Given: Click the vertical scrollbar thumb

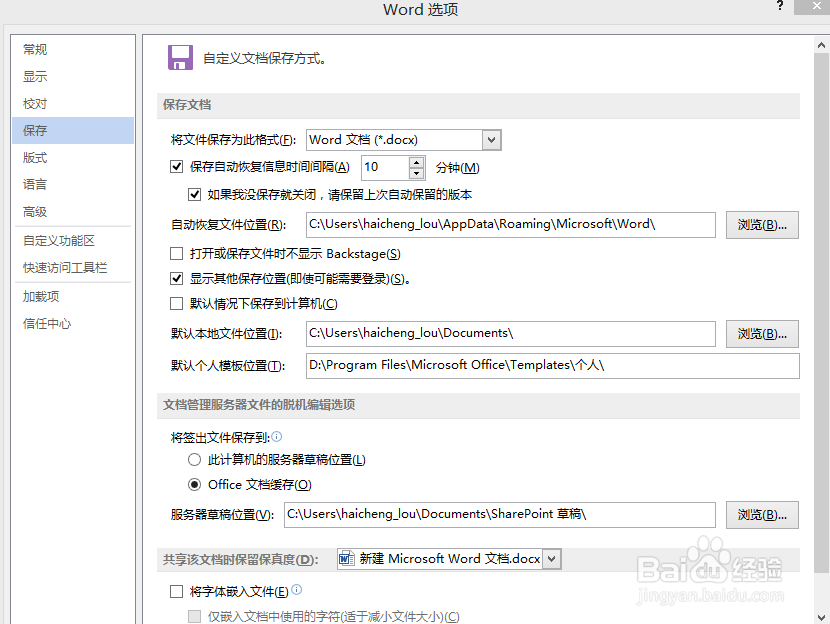Looking at the screenshot, I should [821, 312].
